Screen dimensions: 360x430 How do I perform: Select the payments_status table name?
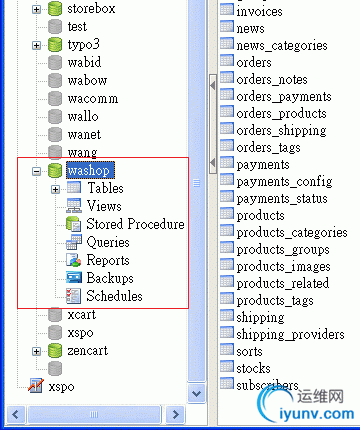coord(282,199)
